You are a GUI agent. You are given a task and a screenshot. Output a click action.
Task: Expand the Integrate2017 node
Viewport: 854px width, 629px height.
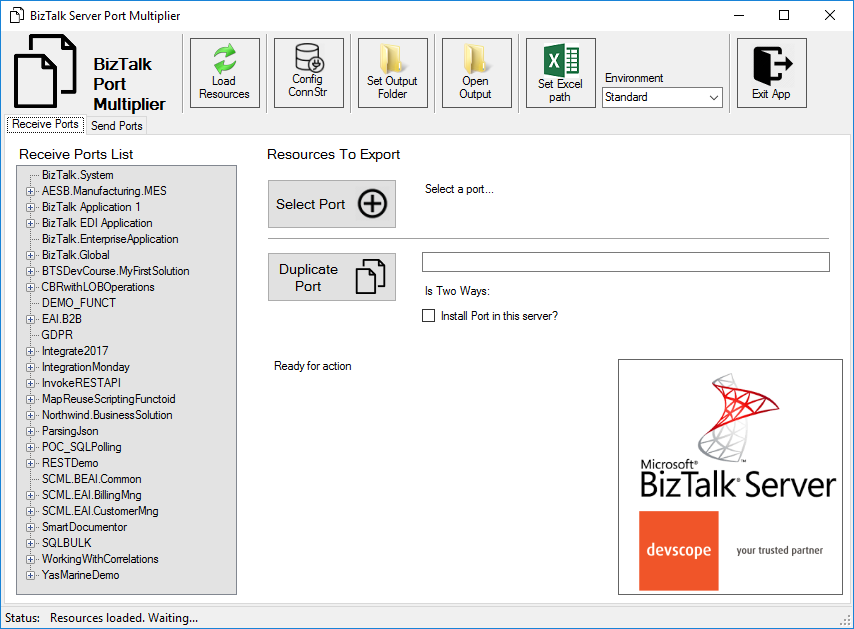(x=30, y=351)
